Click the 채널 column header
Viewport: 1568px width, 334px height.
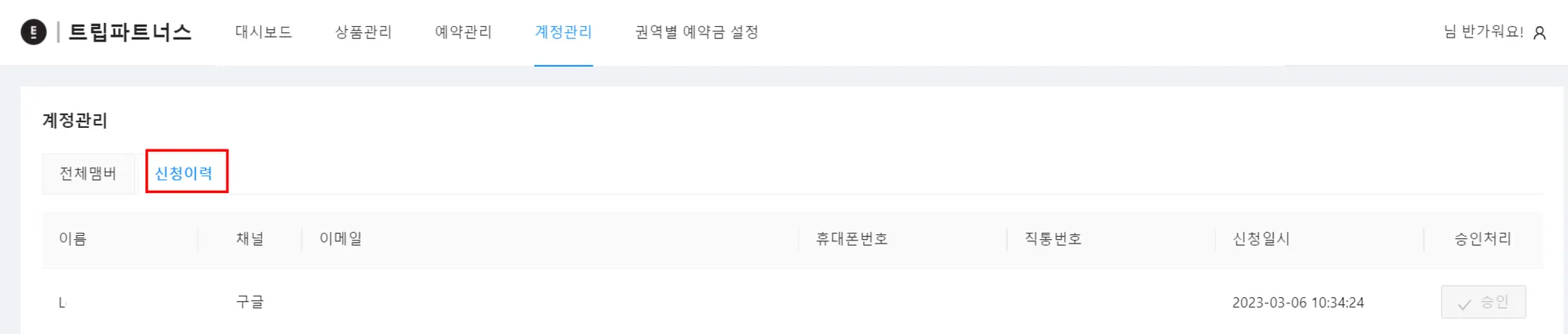250,239
